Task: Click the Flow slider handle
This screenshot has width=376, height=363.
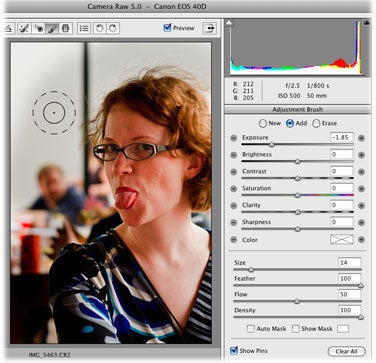Action: click(297, 302)
